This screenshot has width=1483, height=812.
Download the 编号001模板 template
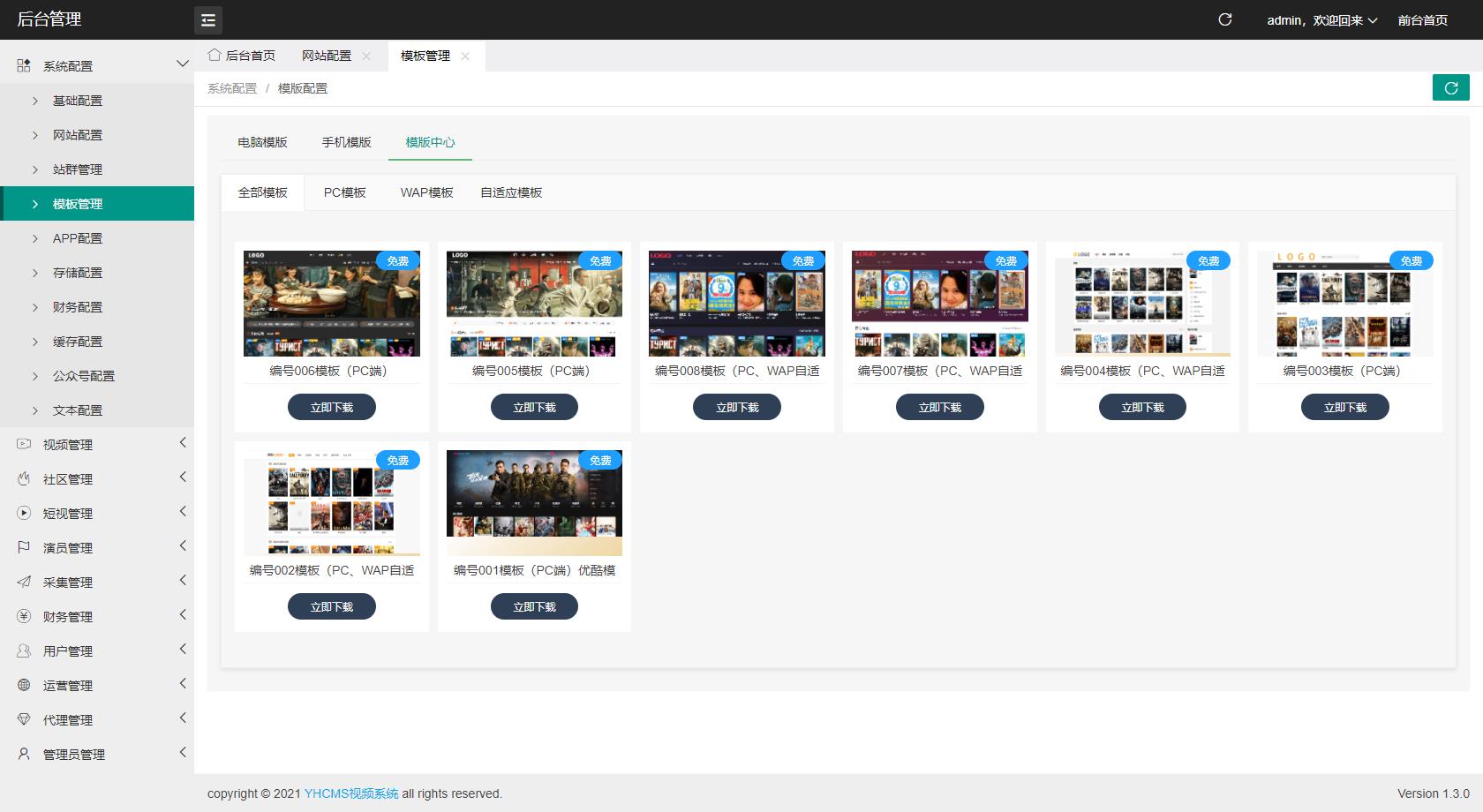(534, 606)
